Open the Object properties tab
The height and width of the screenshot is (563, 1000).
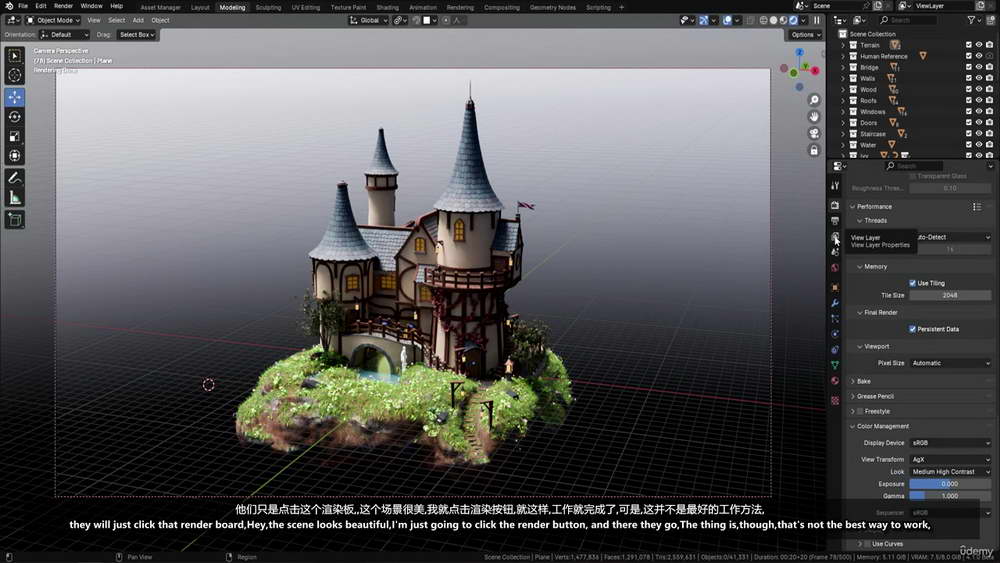[x=835, y=288]
